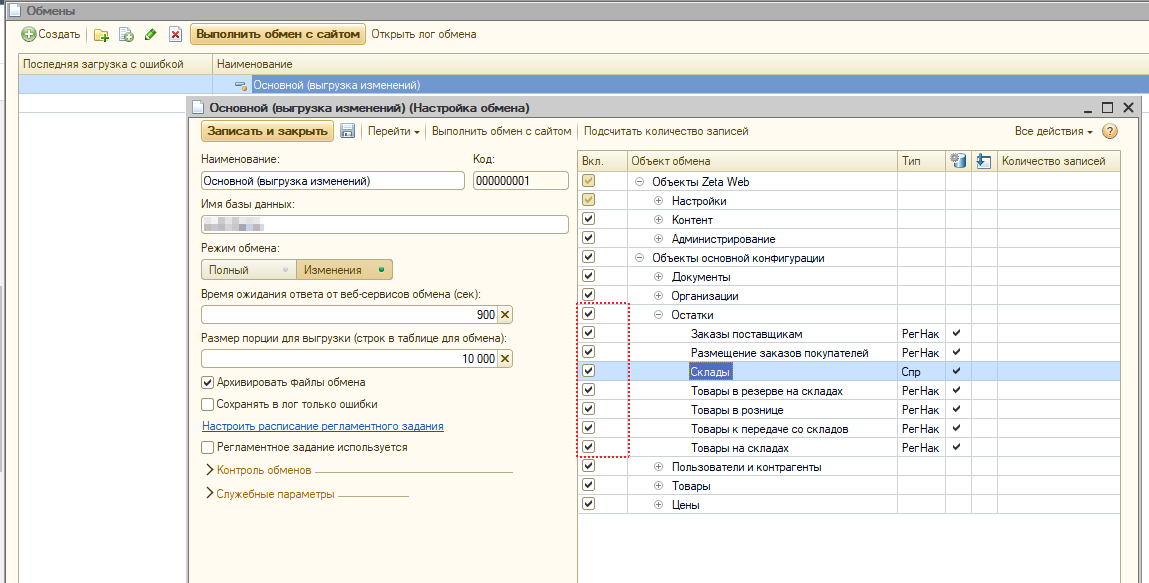Open help via the question mark icon
1149x583 pixels.
[x=1110, y=132]
